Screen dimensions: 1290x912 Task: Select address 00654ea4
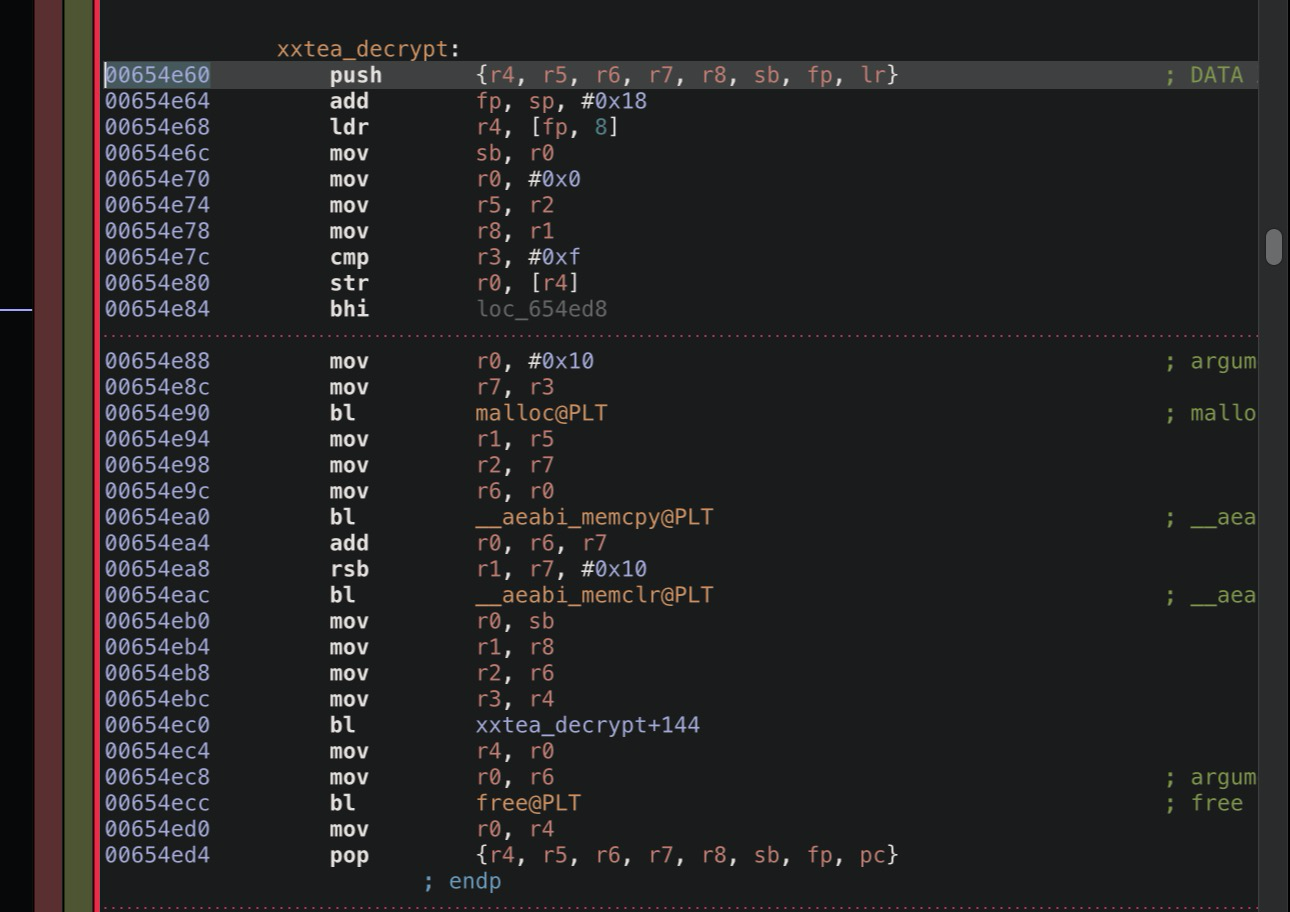pyautogui.click(x=158, y=543)
